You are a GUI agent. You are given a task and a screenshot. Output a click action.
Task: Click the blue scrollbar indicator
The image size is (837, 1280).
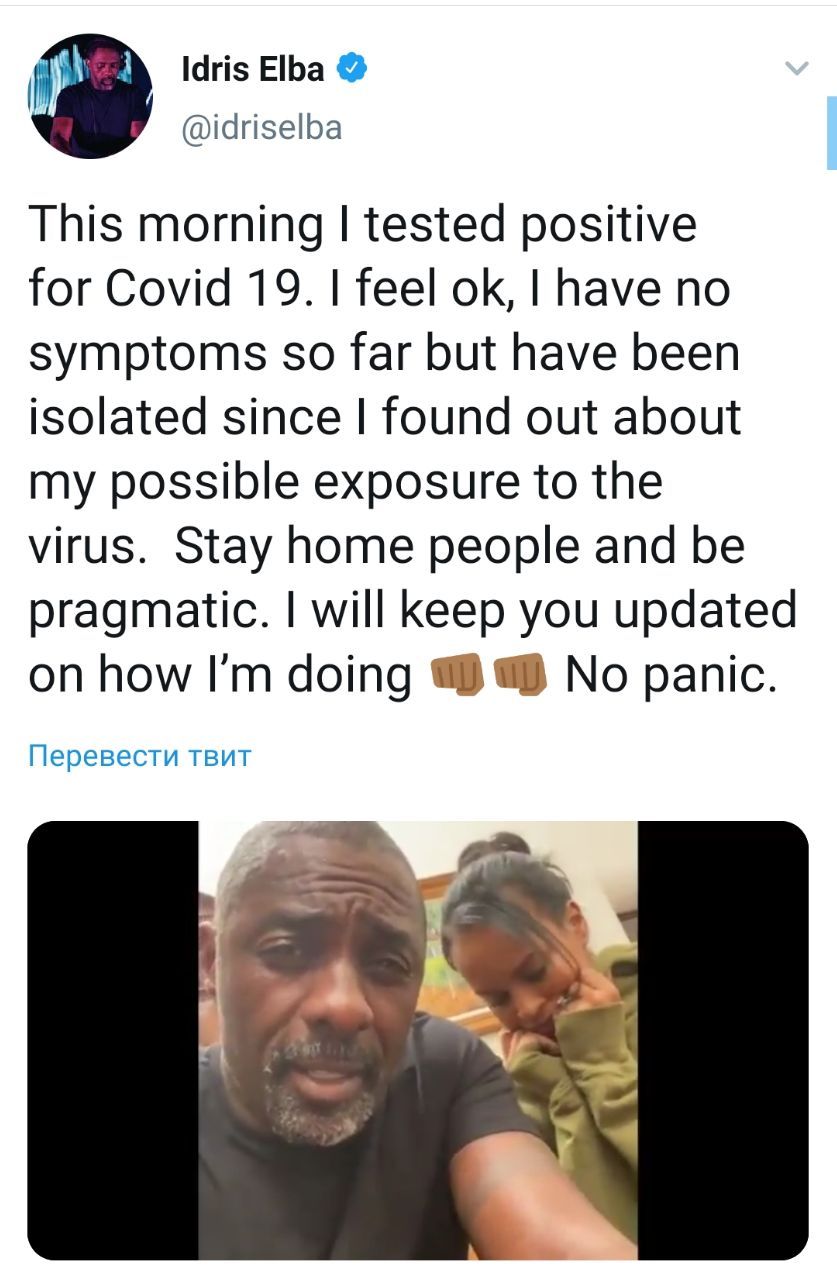click(x=831, y=131)
